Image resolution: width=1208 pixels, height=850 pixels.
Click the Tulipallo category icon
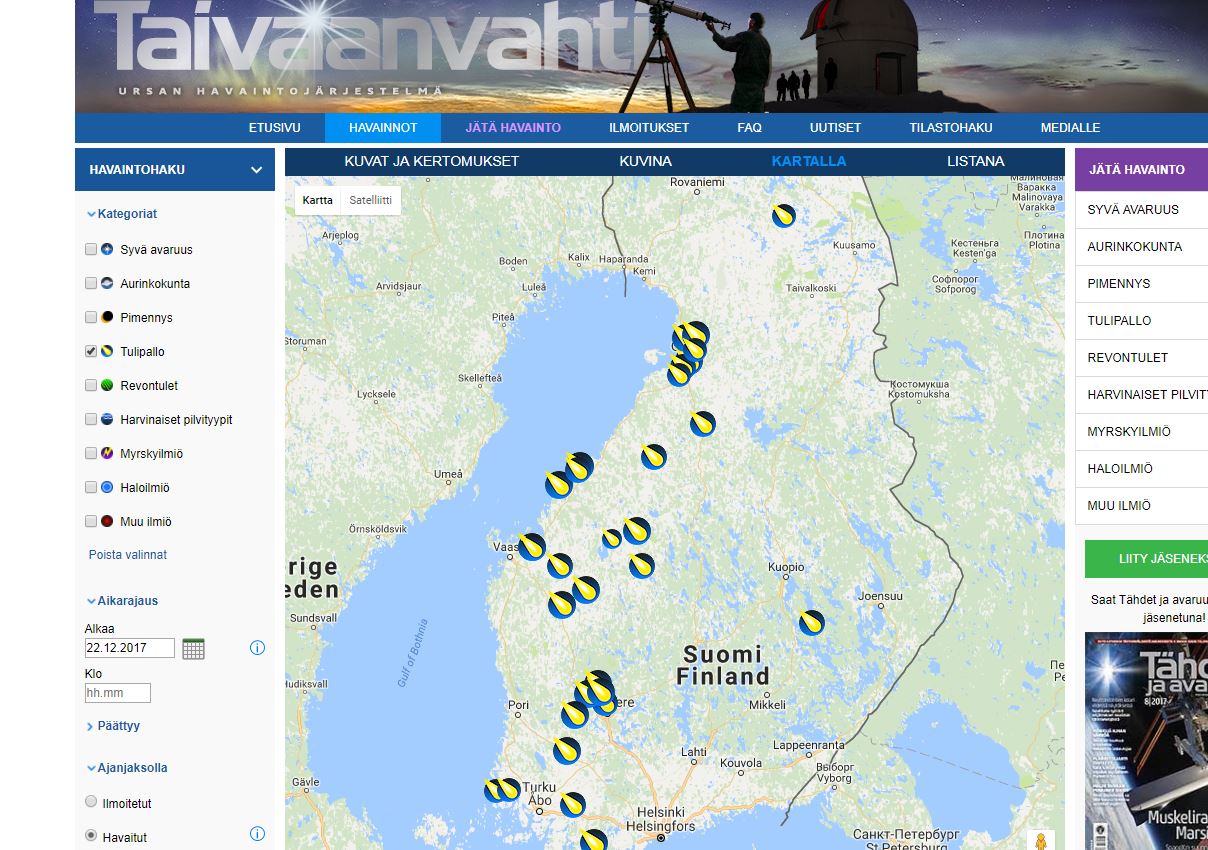point(107,352)
